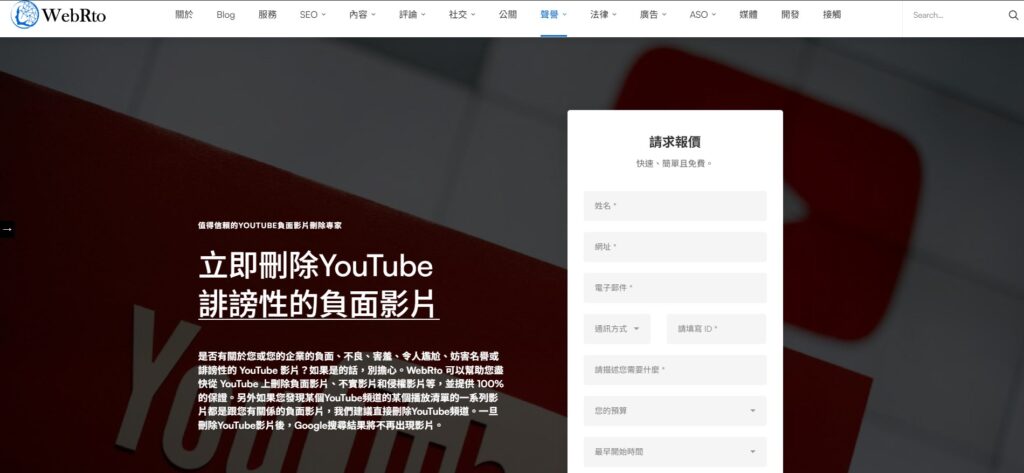Open the 媒體 menu item
1024x473 pixels.
coord(748,14)
